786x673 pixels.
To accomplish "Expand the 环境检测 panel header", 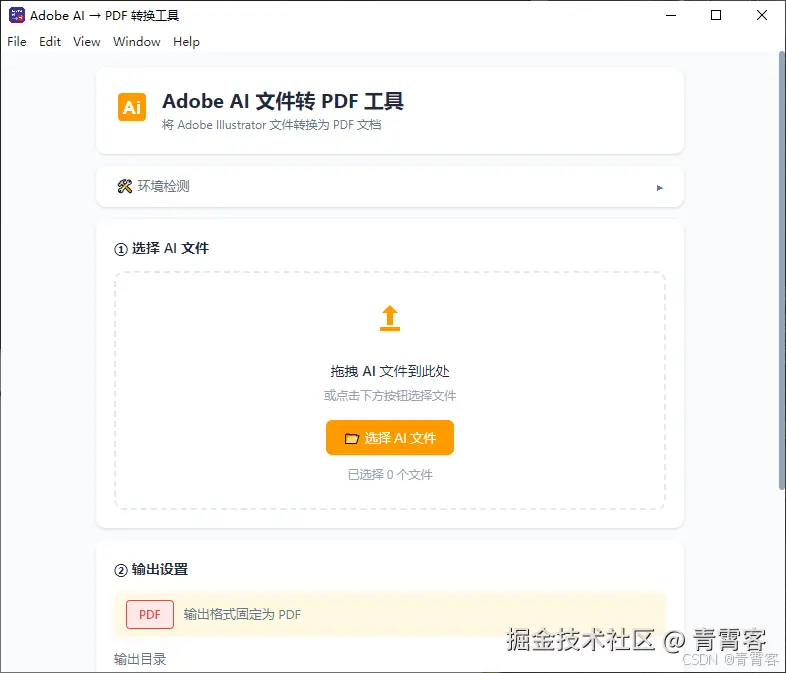I will pyautogui.click(x=390, y=186).
